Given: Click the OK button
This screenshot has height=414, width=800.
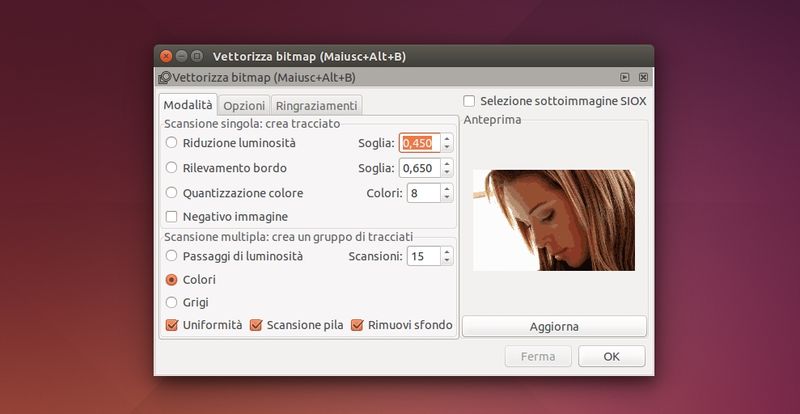Looking at the screenshot, I should (612, 356).
